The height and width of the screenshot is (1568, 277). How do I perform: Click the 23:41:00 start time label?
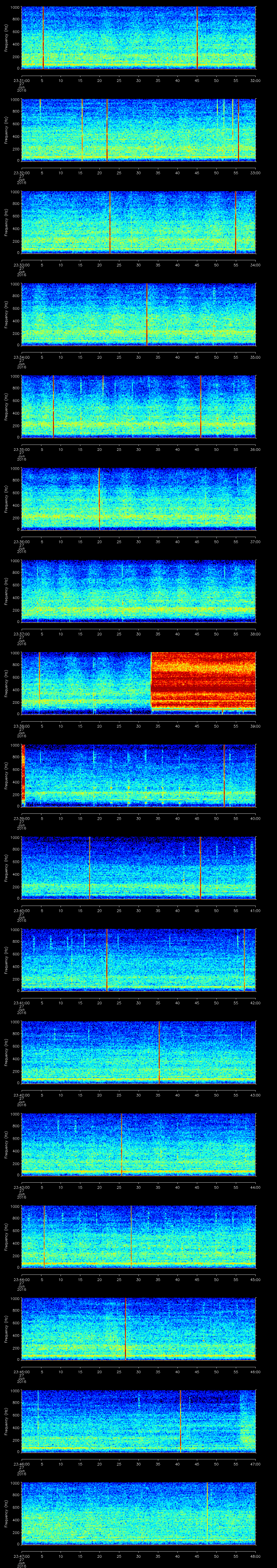point(21,1003)
